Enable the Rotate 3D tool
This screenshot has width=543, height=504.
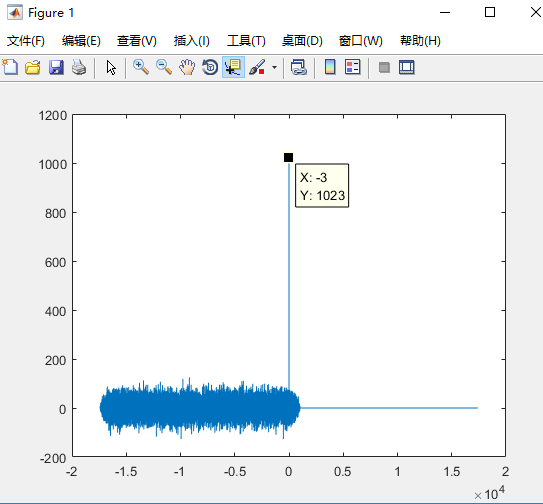point(210,67)
